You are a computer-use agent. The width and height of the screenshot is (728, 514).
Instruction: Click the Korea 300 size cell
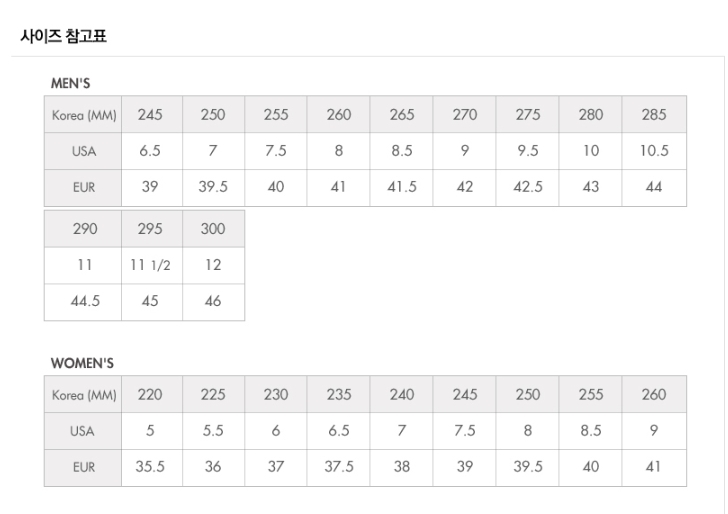coord(213,229)
